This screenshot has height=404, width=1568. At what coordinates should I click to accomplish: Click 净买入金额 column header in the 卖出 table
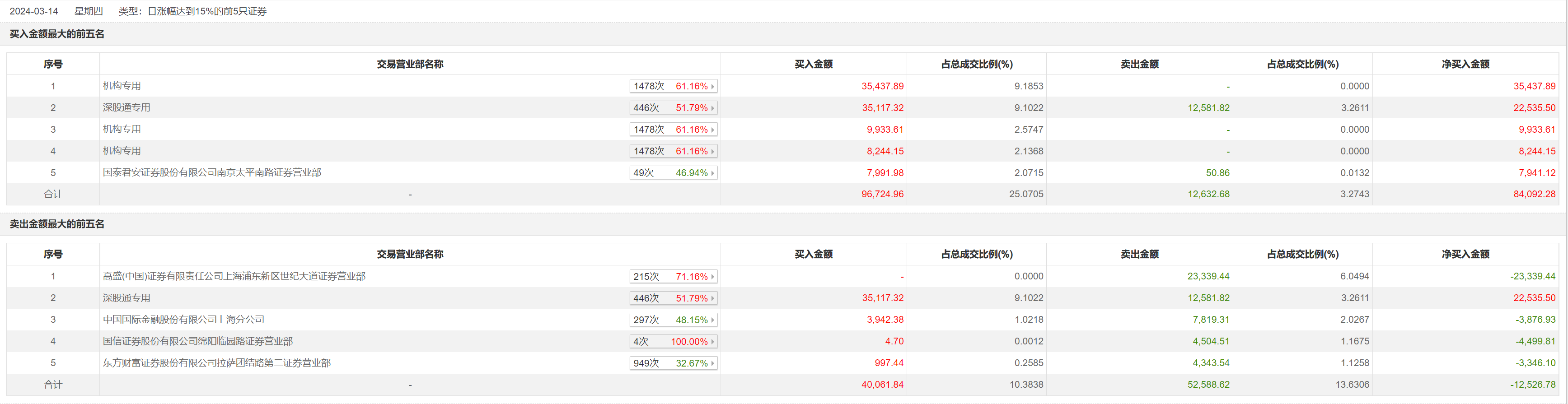tap(1465, 254)
